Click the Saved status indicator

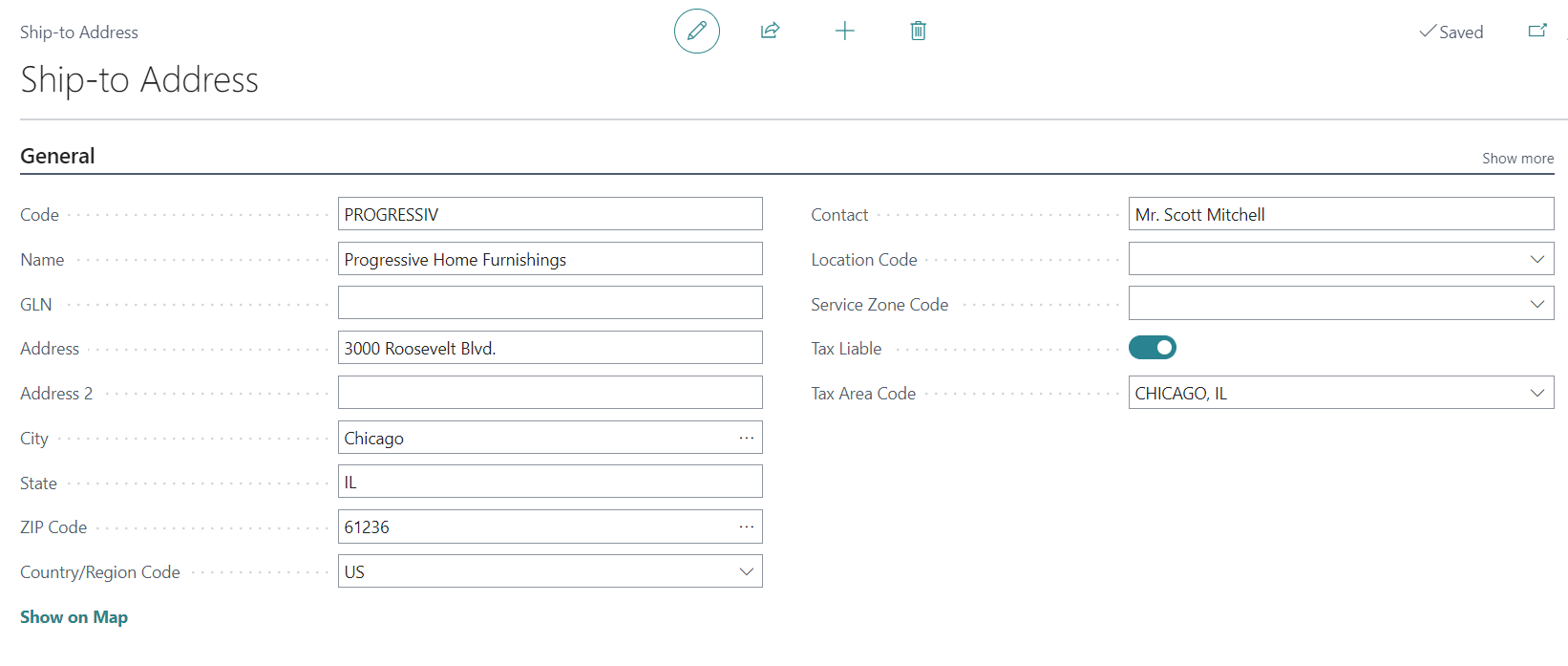[1451, 32]
